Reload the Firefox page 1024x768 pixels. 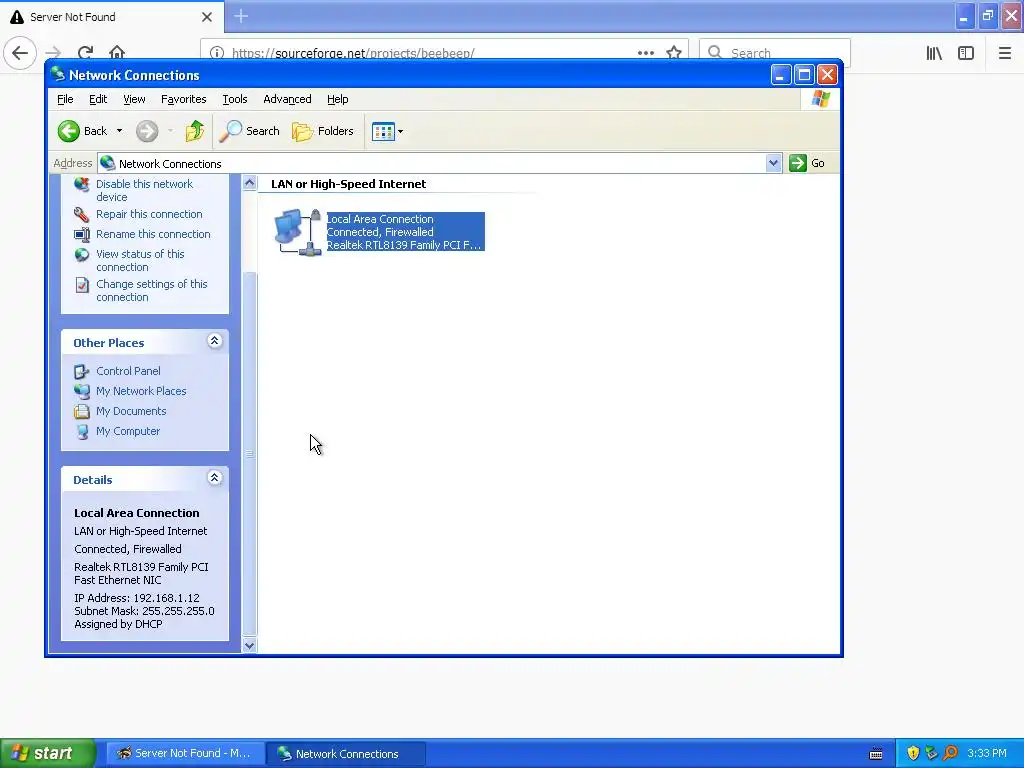pyautogui.click(x=86, y=52)
